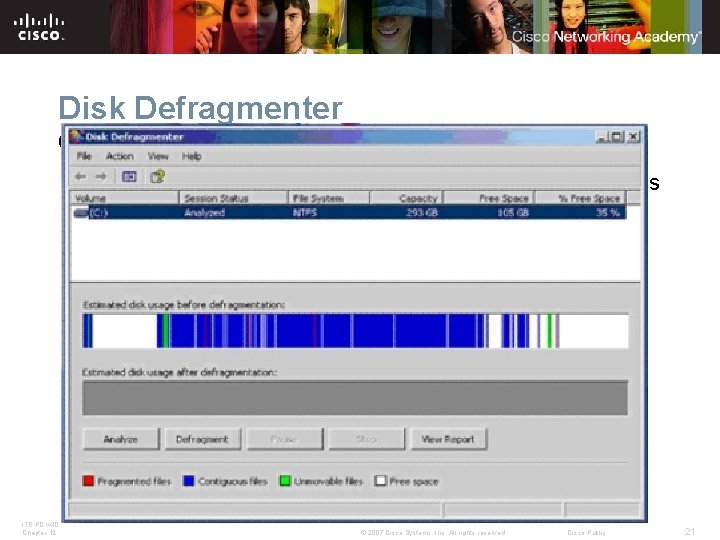Click the disk usage before defragmentation bar

point(355,331)
